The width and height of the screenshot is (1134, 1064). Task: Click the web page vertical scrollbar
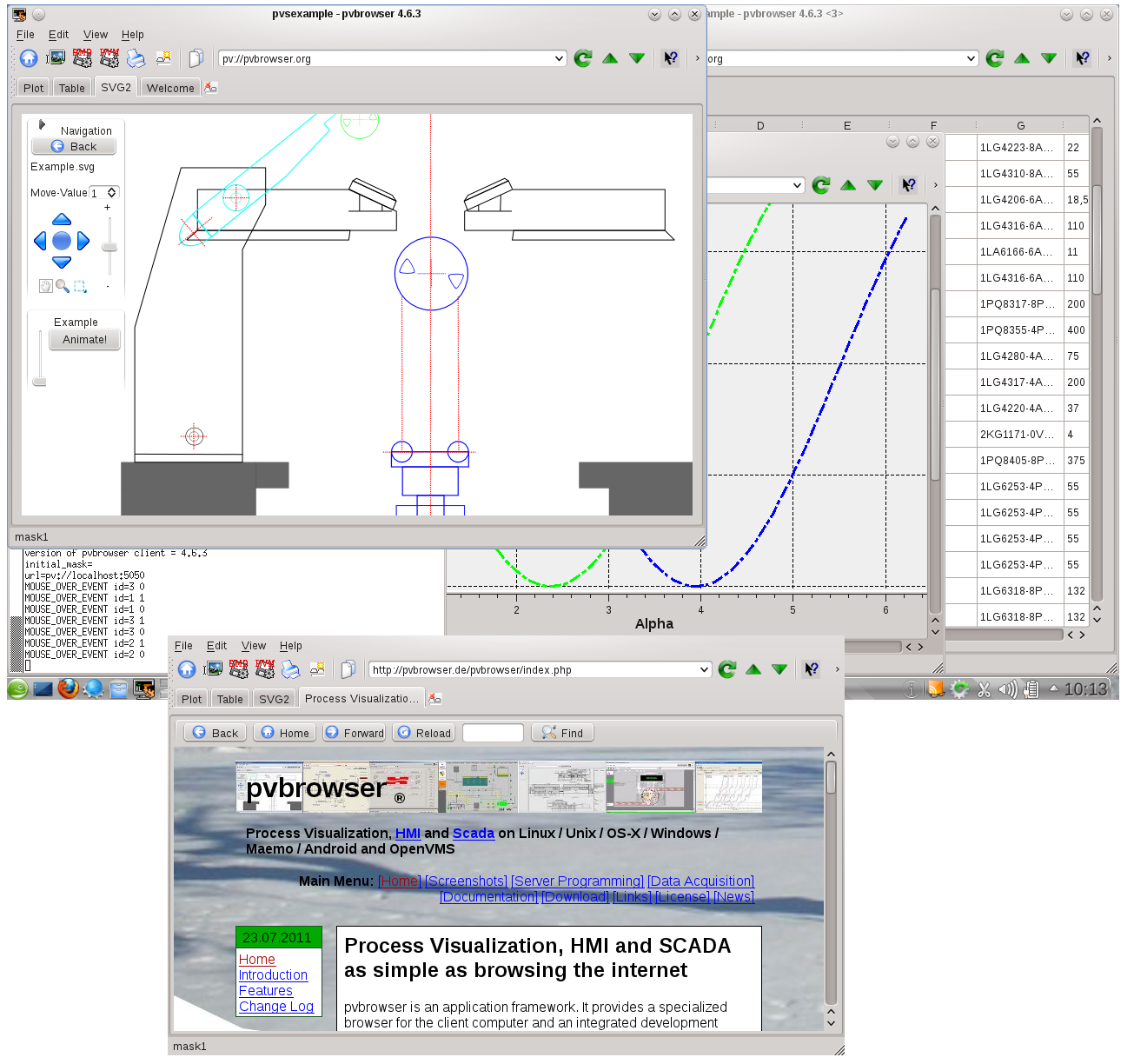831,878
